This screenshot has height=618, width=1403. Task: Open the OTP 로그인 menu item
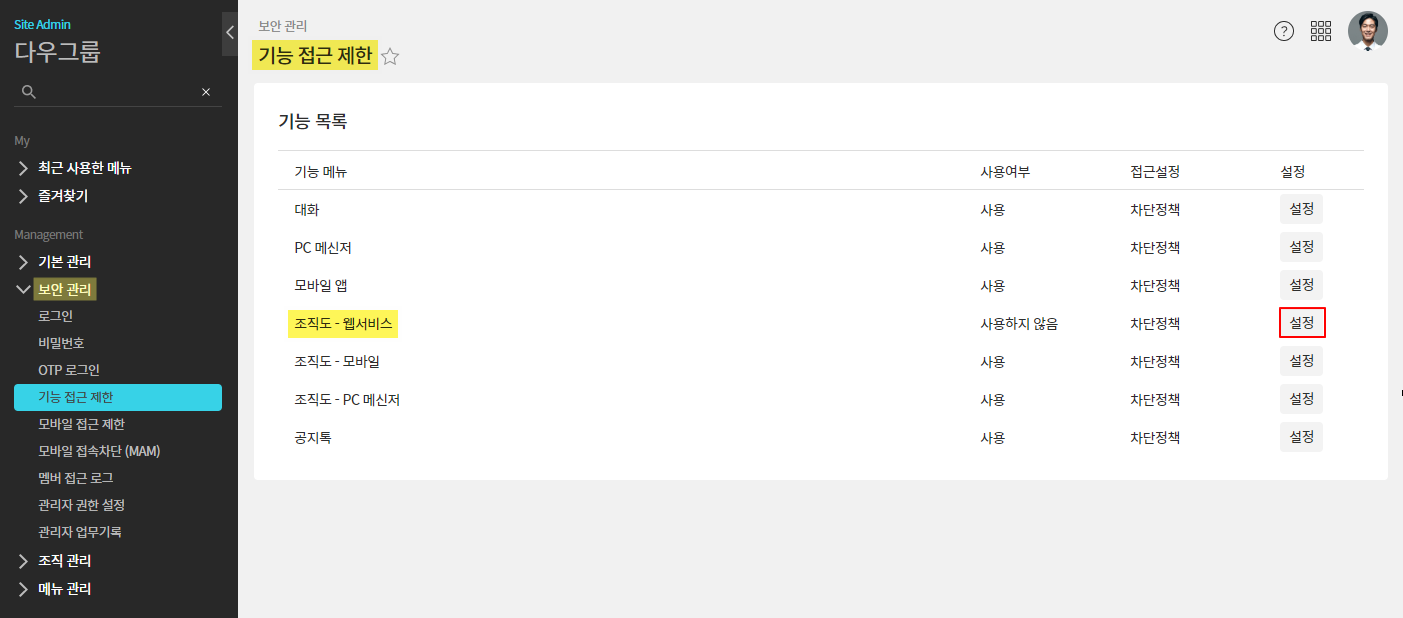[69, 370]
